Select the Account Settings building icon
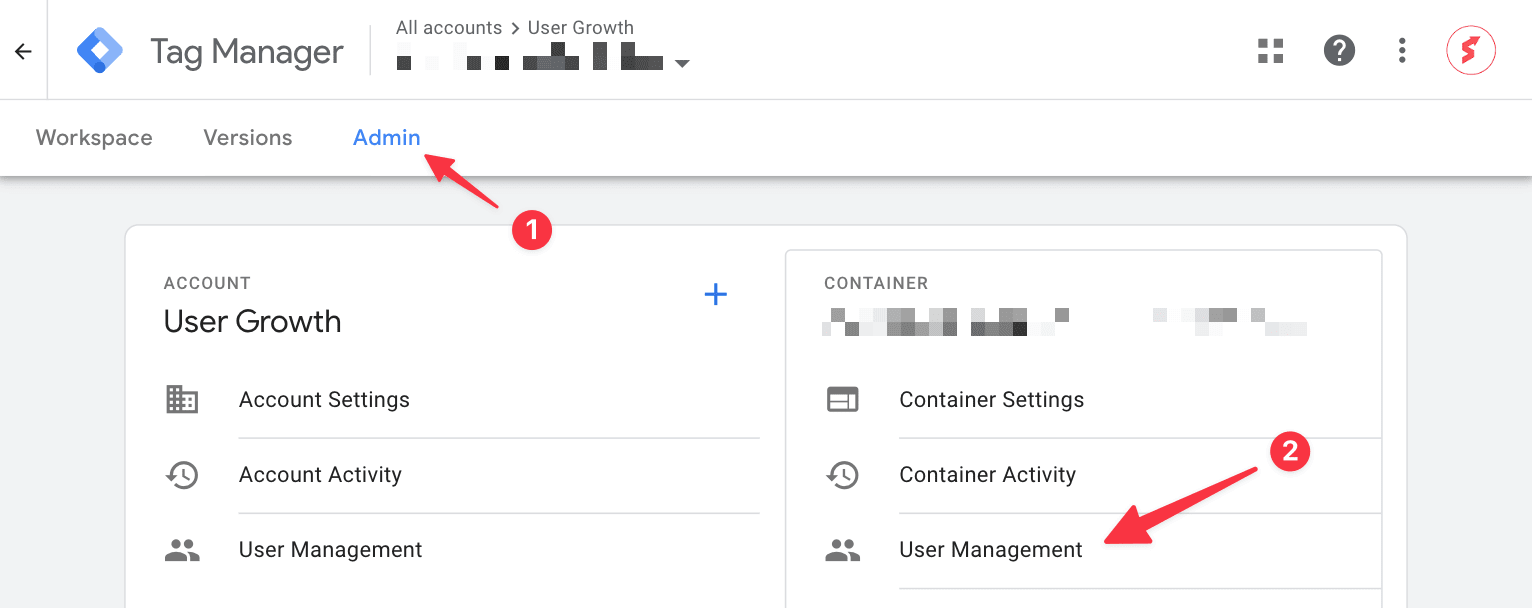The image size is (1532, 608). (x=182, y=399)
